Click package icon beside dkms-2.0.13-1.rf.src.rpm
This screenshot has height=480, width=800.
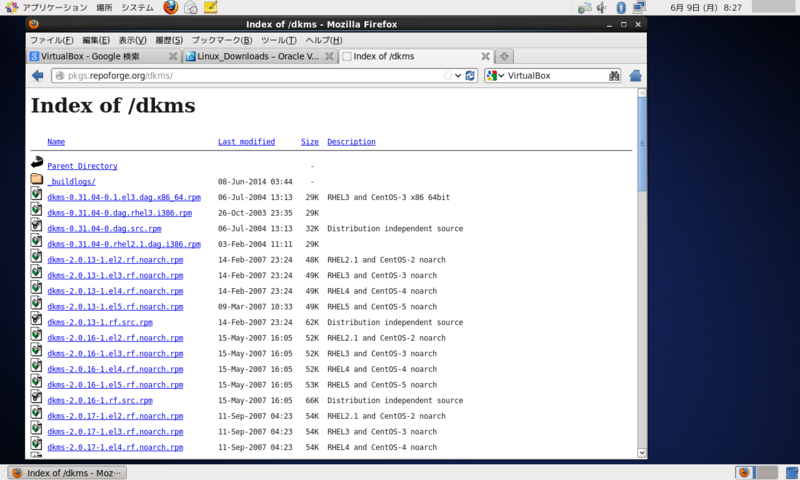36,318
